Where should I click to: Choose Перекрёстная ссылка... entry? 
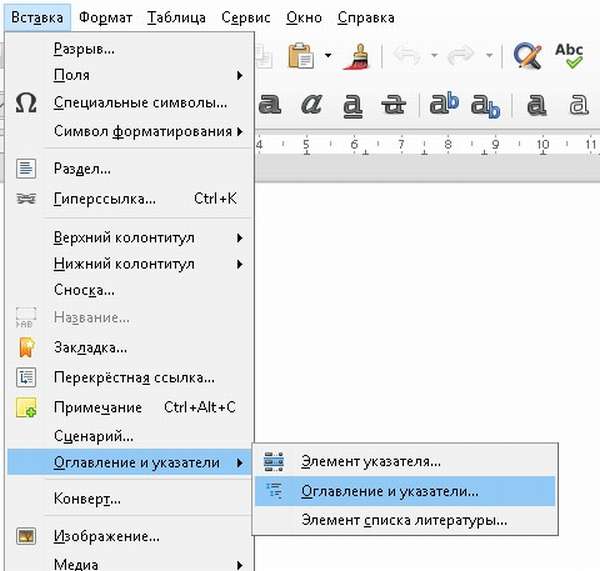point(129,378)
